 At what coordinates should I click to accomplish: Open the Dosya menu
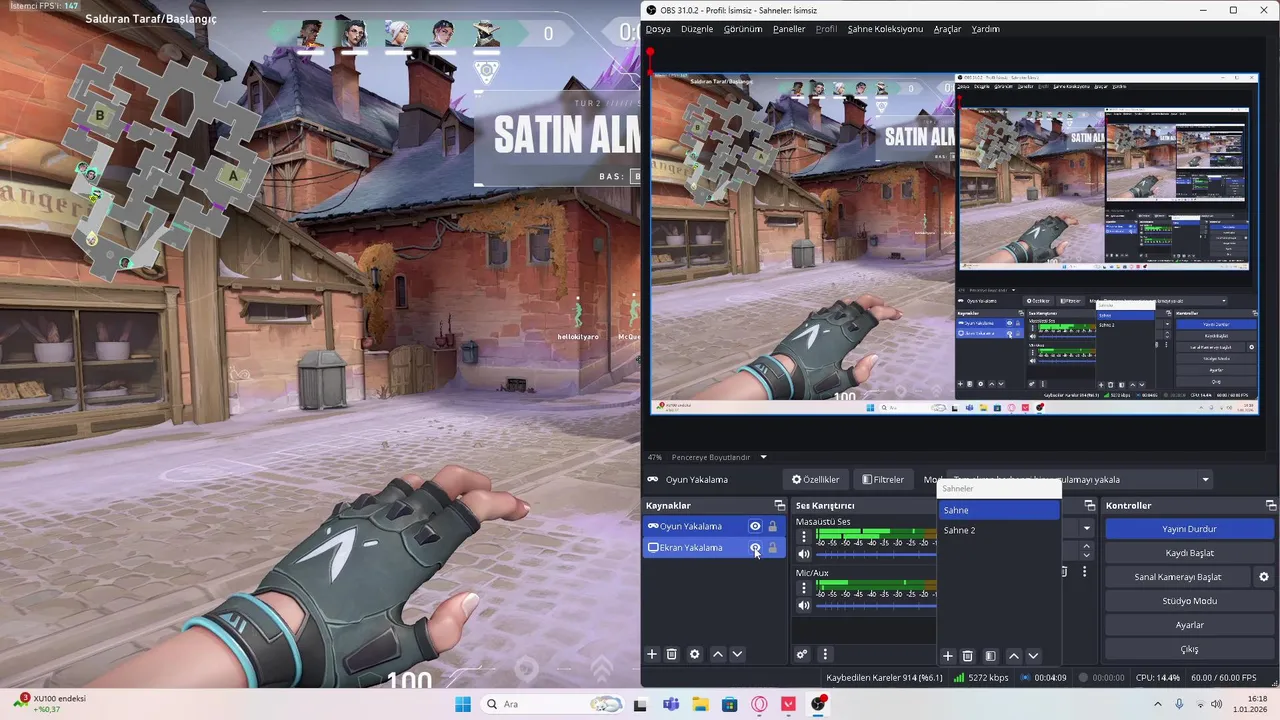point(658,29)
